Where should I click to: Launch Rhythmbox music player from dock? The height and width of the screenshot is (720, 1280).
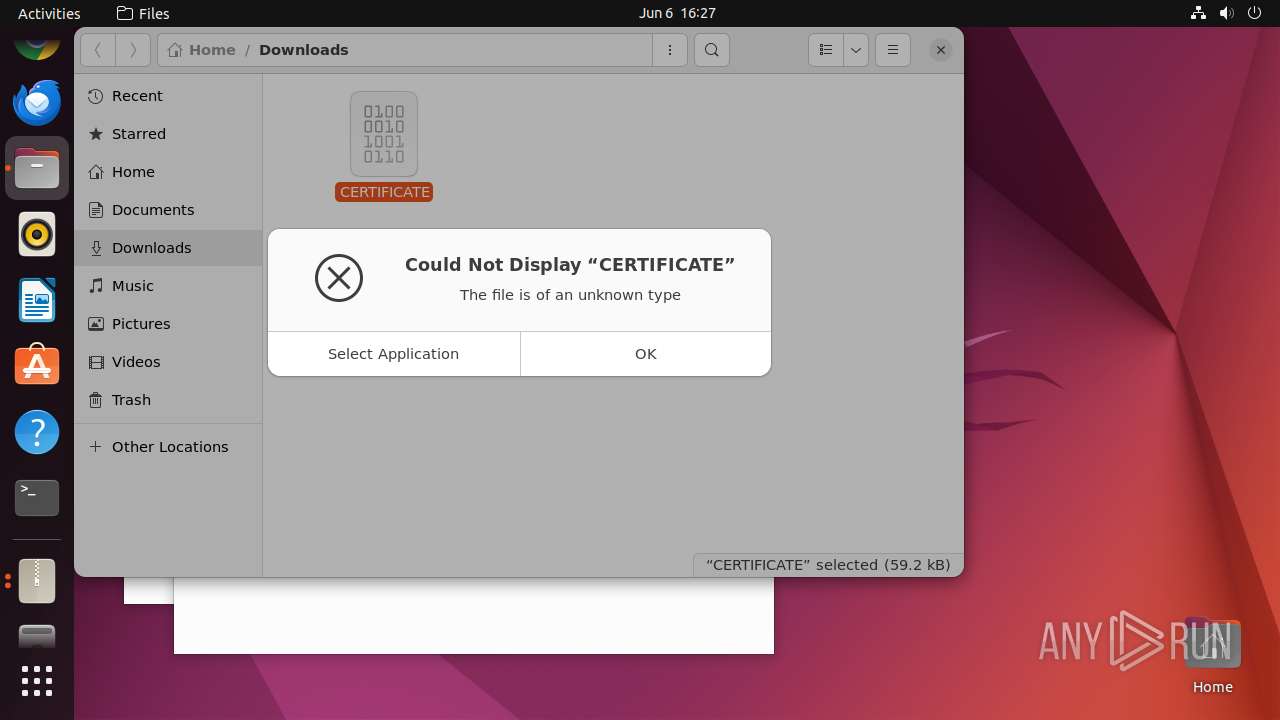tap(37, 235)
